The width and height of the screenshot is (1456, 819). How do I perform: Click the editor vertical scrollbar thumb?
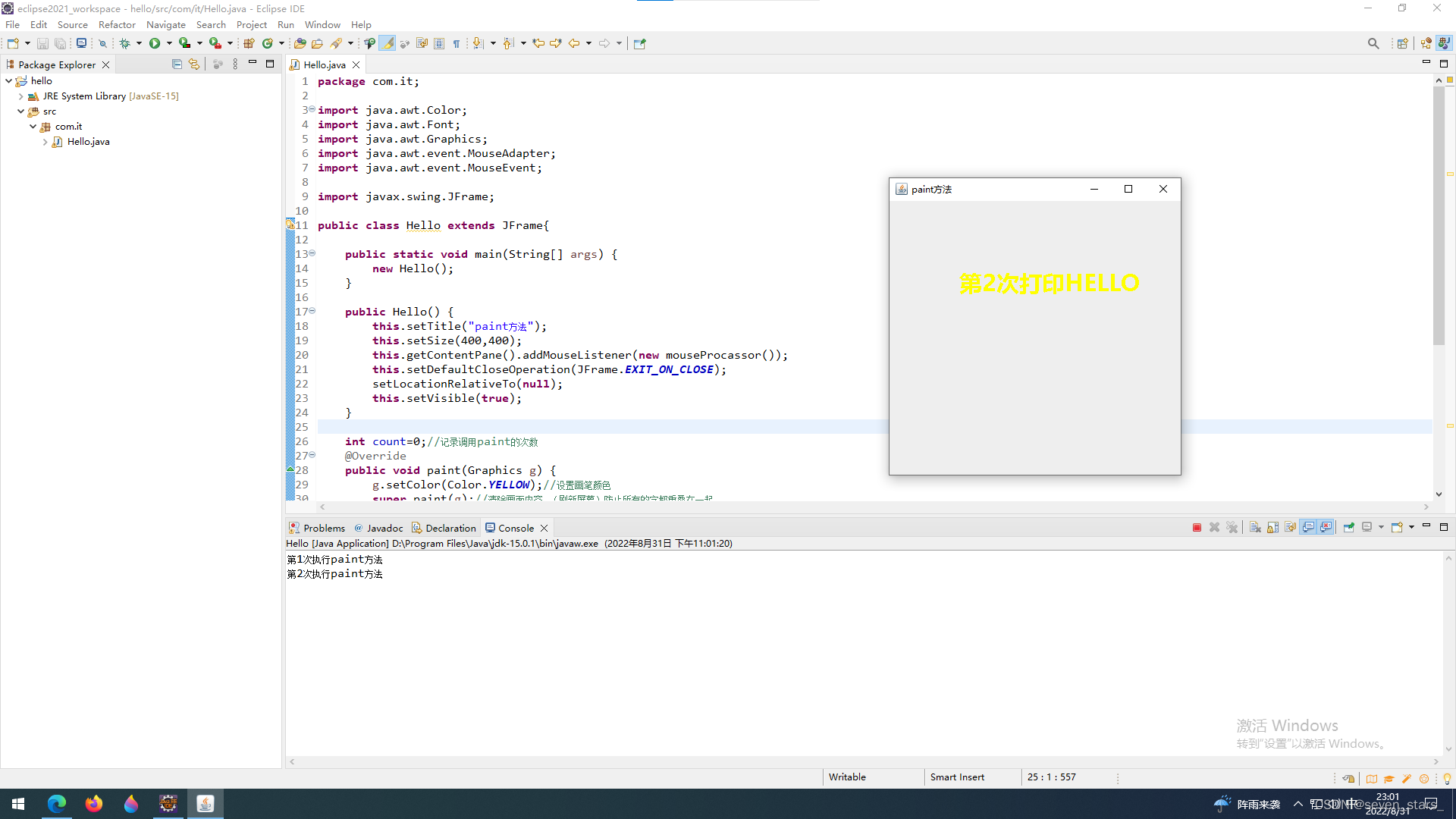1439,216
